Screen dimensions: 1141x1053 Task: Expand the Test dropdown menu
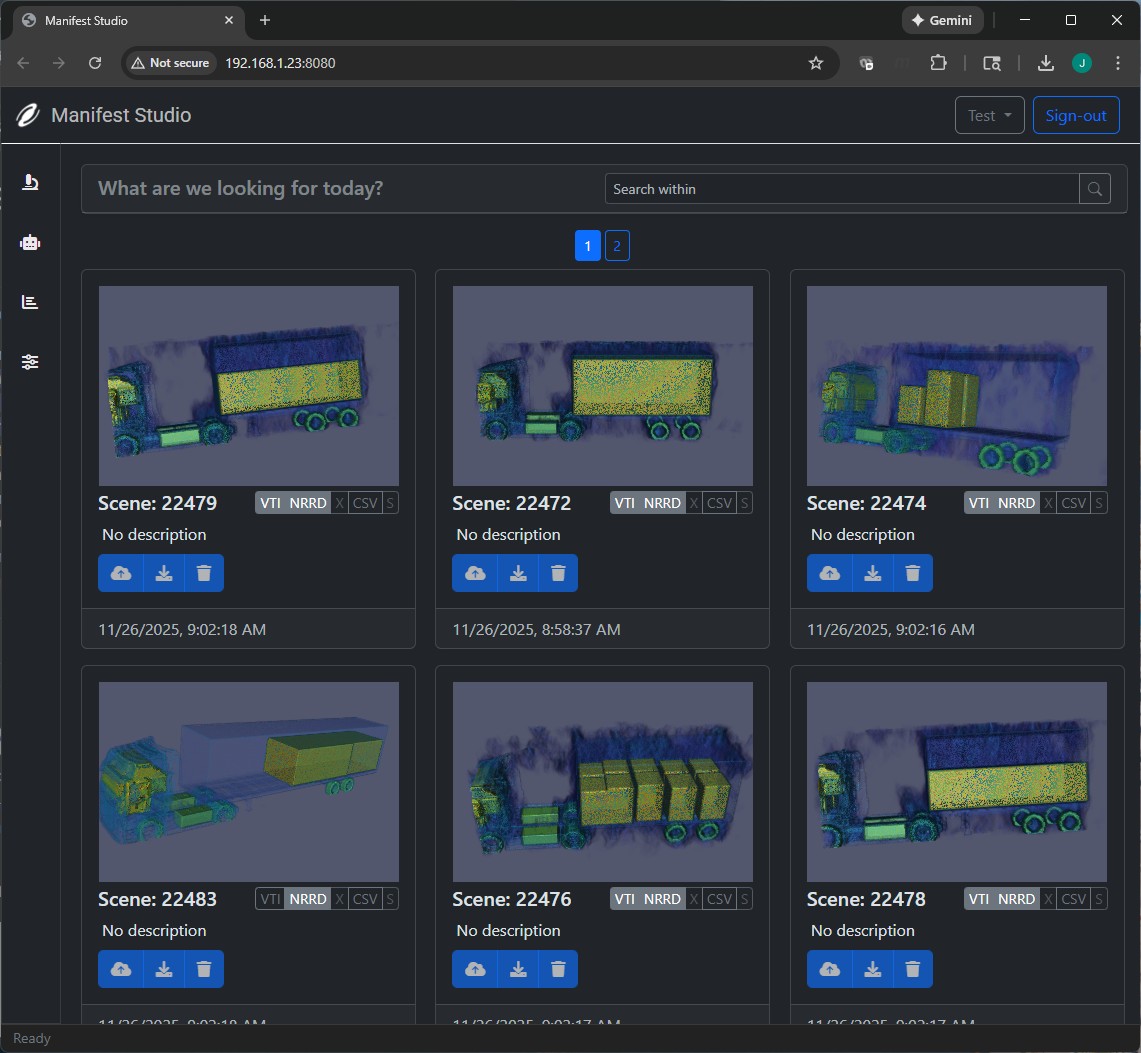tap(989, 116)
